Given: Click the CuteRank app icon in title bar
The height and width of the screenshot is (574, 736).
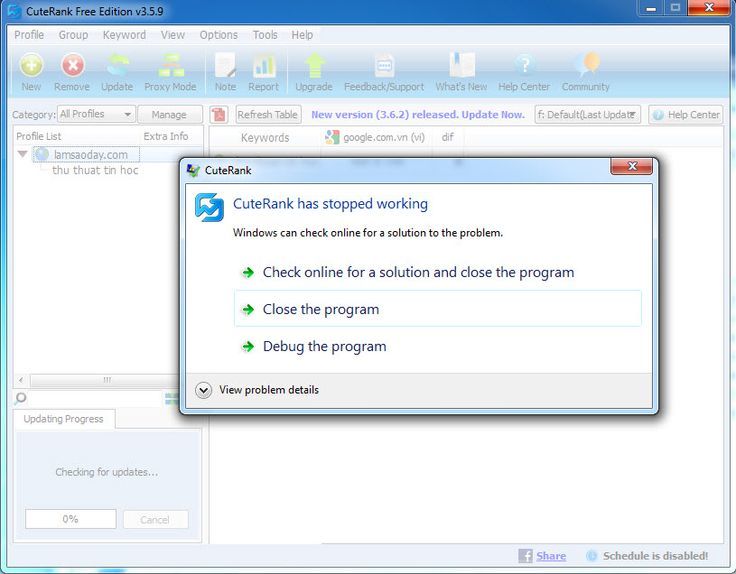Looking at the screenshot, I should pos(14,11).
